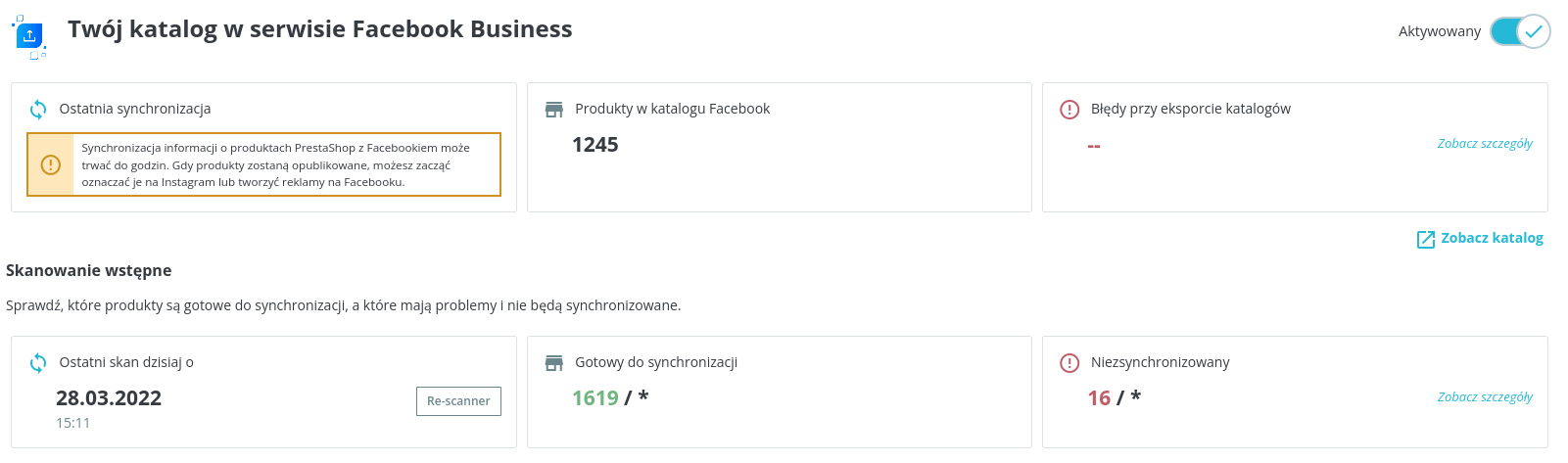This screenshot has height=463, width=1568.
Task: Click external link icon beside Zobacz katalog
Action: 1426,239
